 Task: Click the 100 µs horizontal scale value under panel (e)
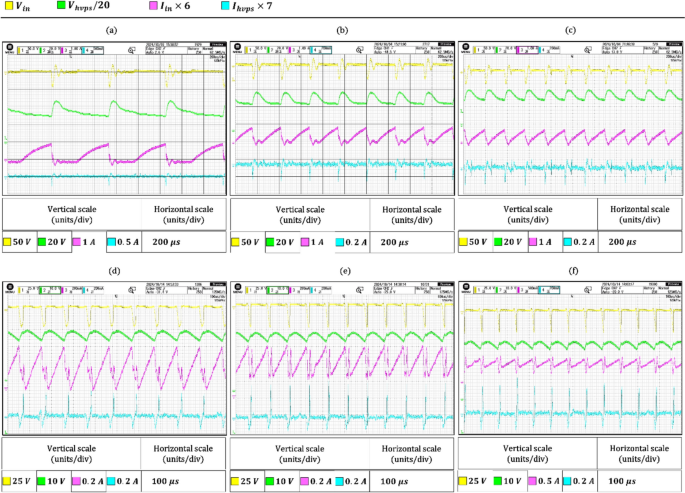pos(394,481)
